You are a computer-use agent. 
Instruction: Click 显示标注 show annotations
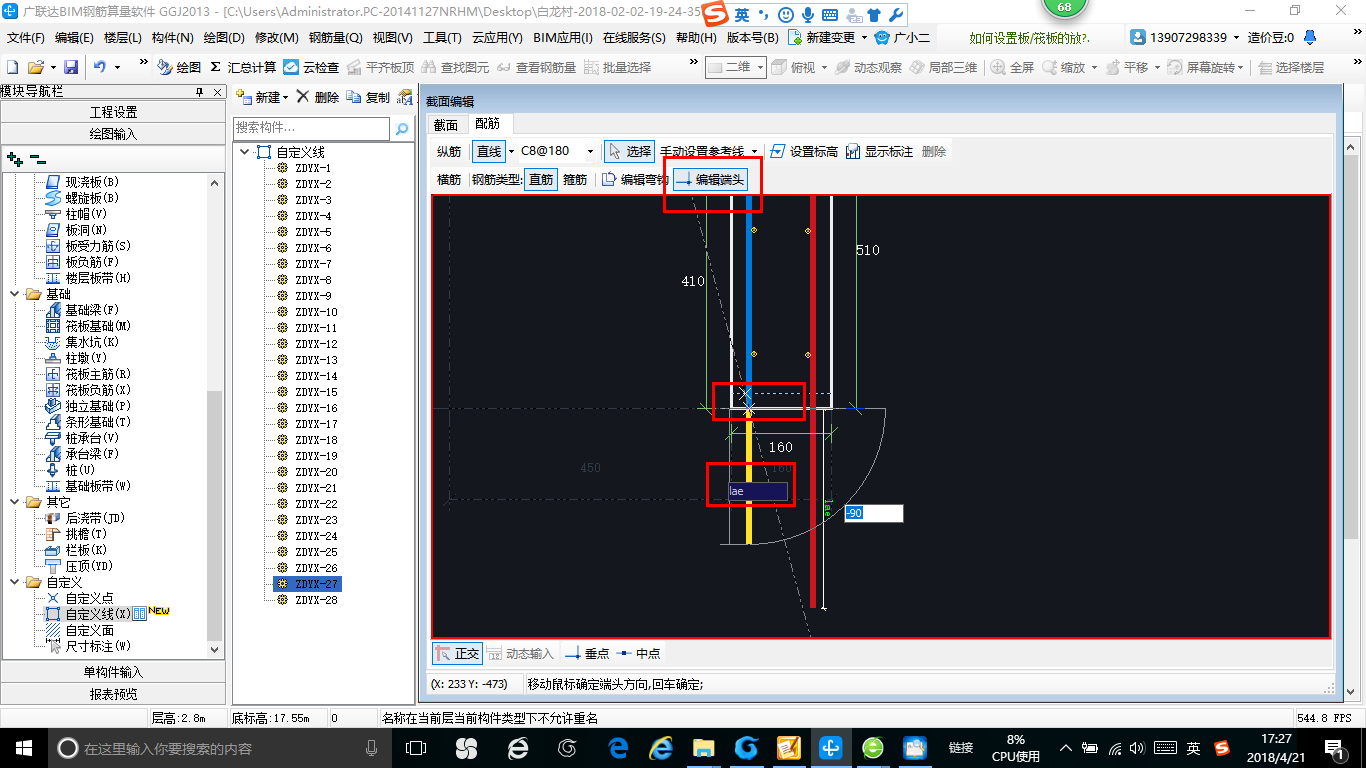(880, 151)
